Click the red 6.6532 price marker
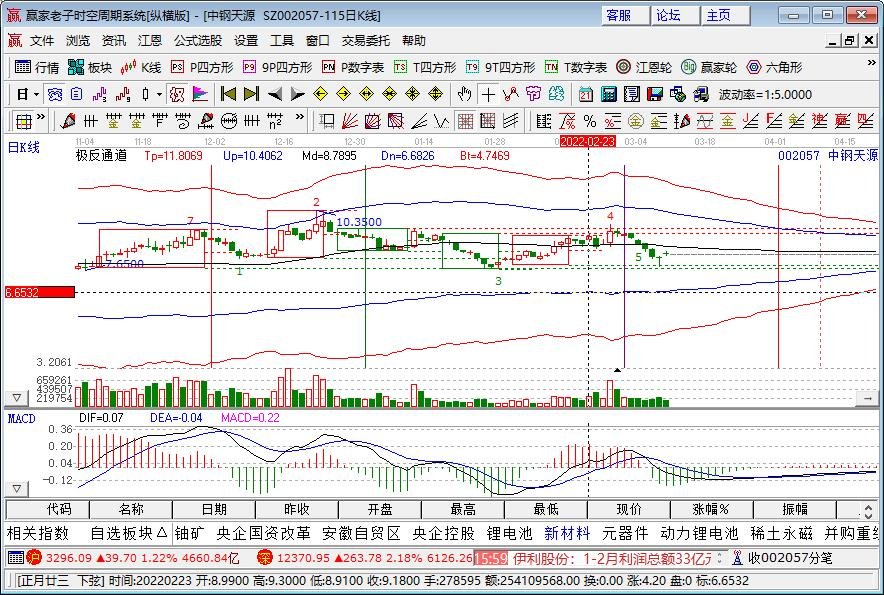This screenshot has height=595, width=884. coord(39,292)
